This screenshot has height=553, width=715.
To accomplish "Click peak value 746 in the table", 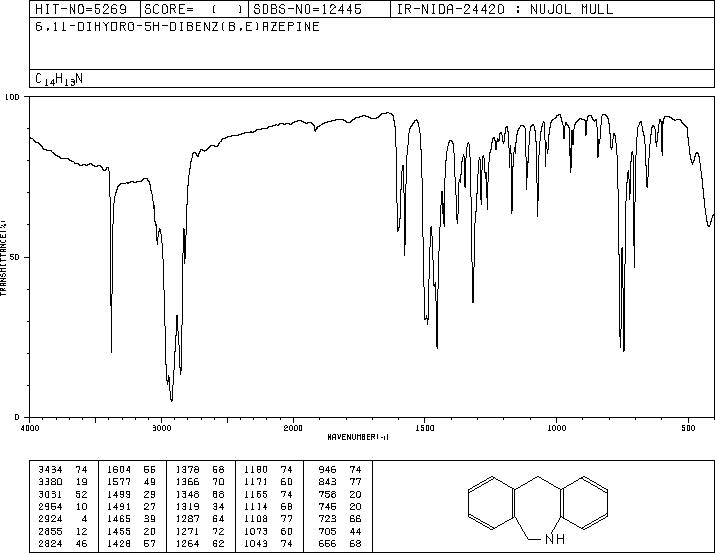I will coord(327,506).
